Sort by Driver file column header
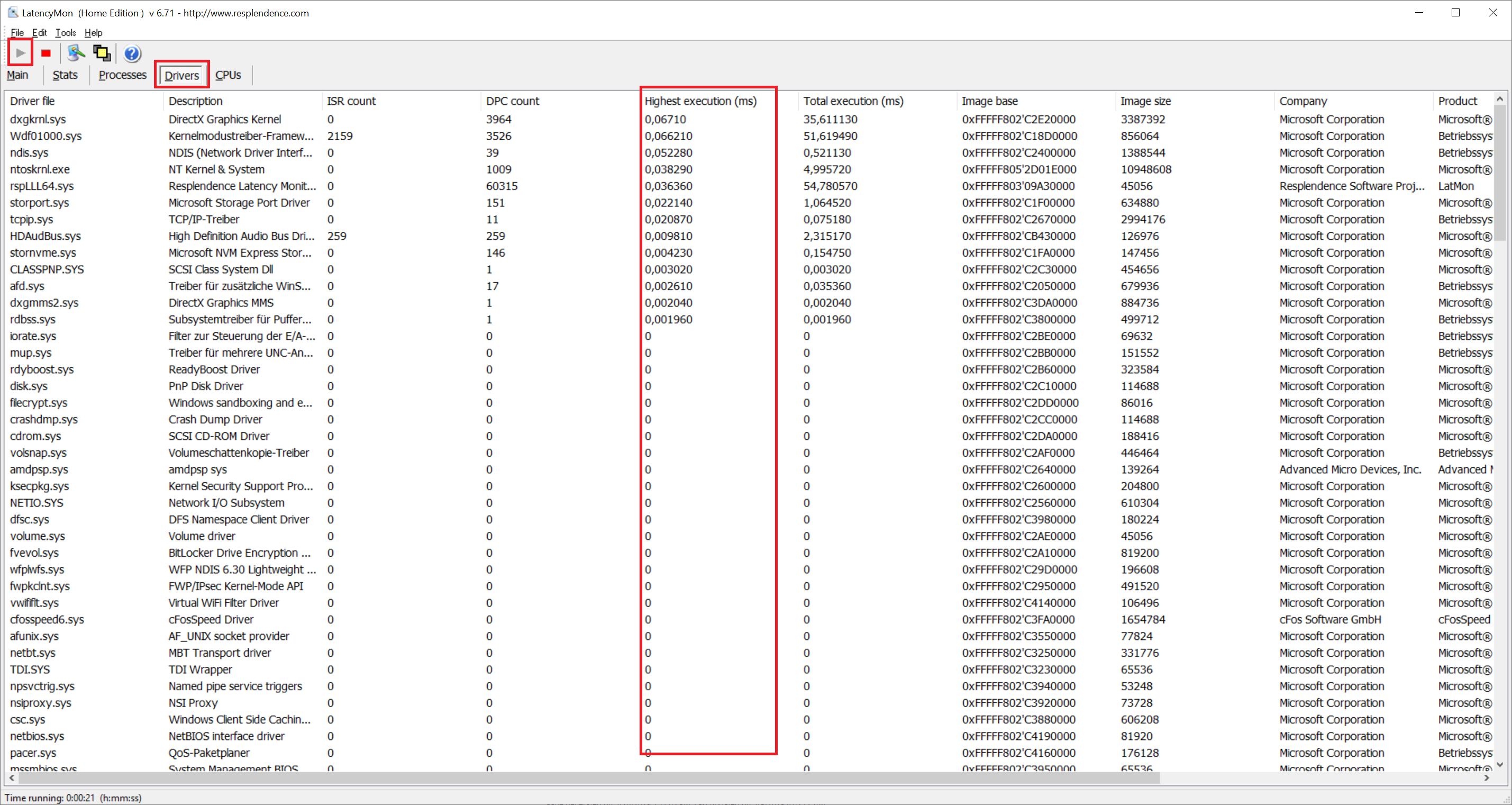This screenshot has height=805, width=1512. tap(32, 101)
